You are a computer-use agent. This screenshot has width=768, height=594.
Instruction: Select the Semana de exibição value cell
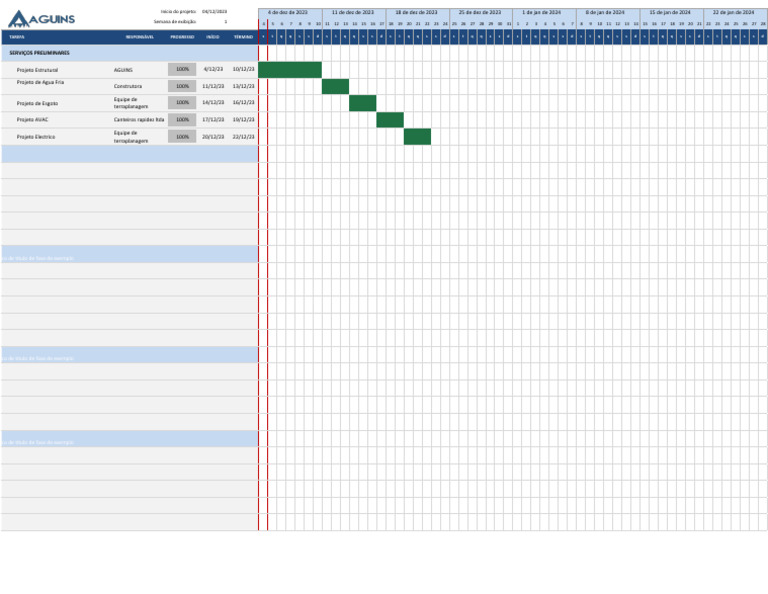[x=225, y=22]
